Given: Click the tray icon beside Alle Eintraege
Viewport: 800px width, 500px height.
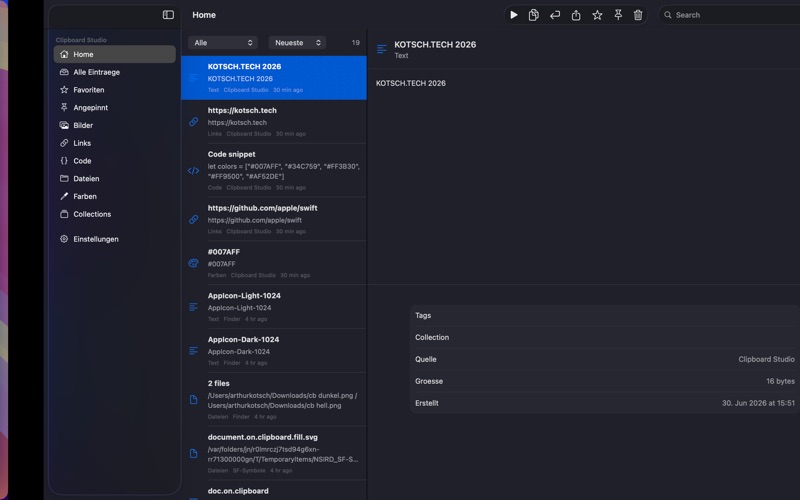Looking at the screenshot, I should pos(64,72).
